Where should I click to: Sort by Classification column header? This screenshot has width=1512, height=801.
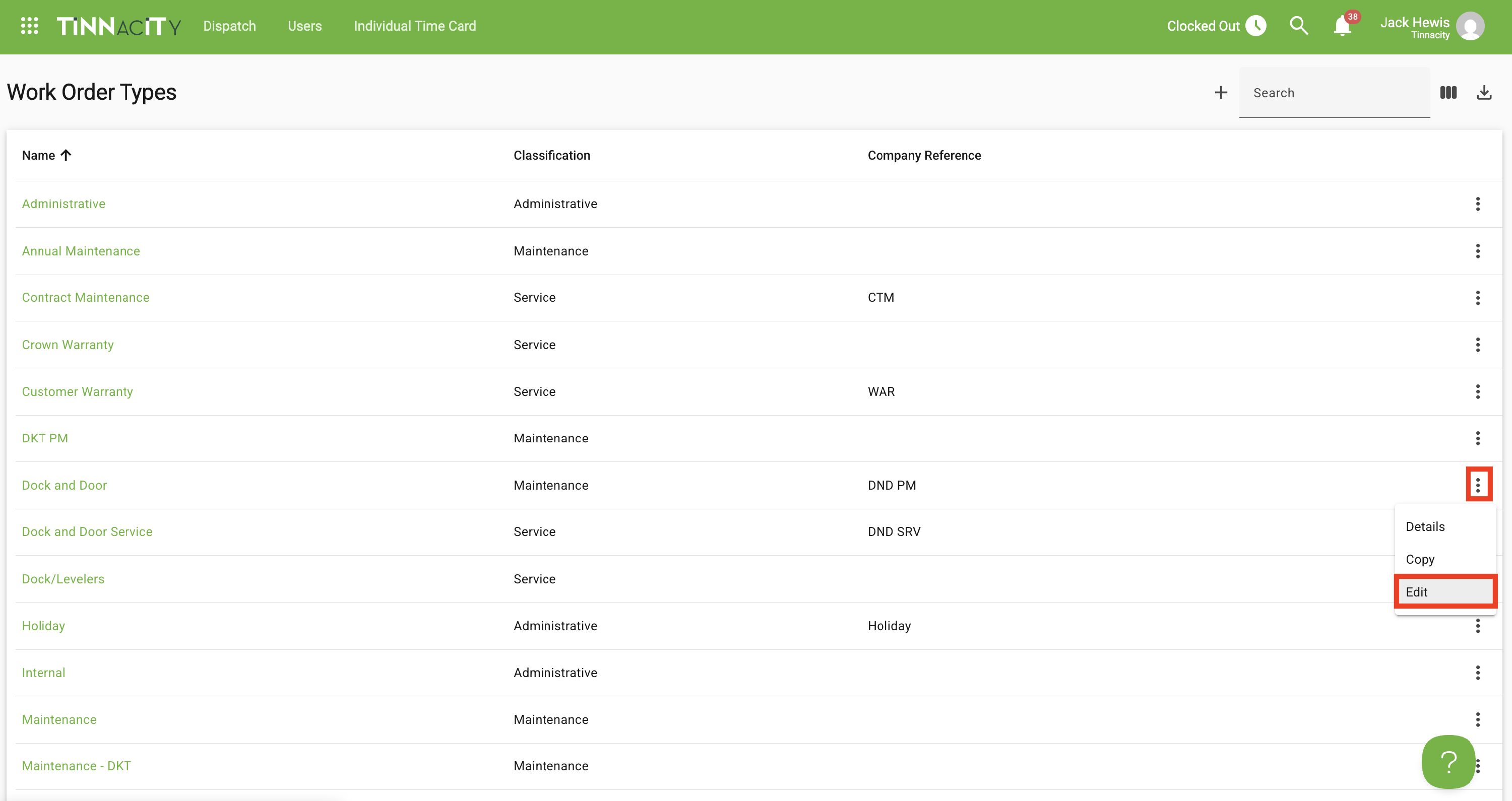tap(552, 155)
